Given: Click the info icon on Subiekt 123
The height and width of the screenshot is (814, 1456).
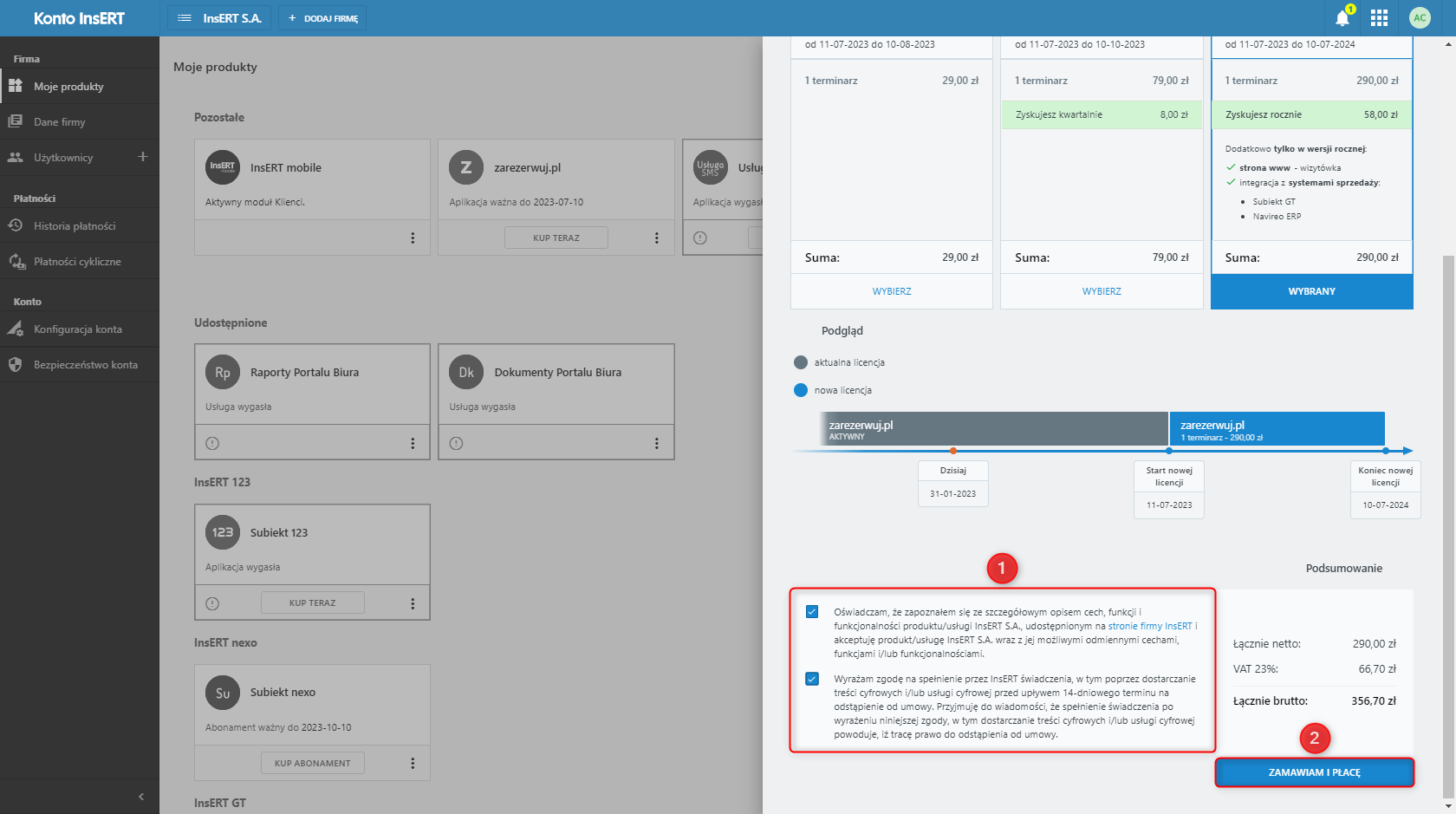Looking at the screenshot, I should tap(212, 603).
